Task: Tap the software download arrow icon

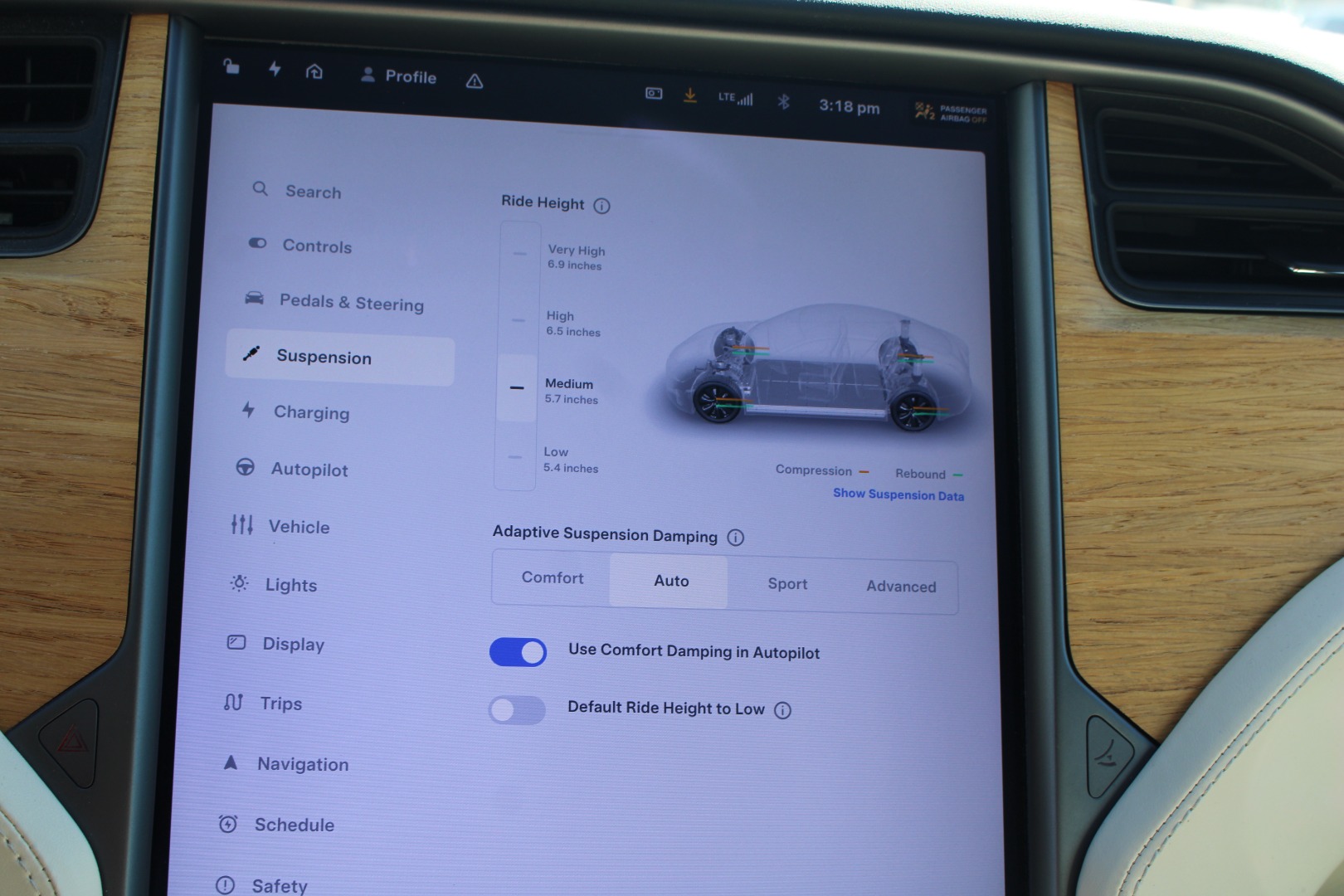Action: [x=689, y=95]
